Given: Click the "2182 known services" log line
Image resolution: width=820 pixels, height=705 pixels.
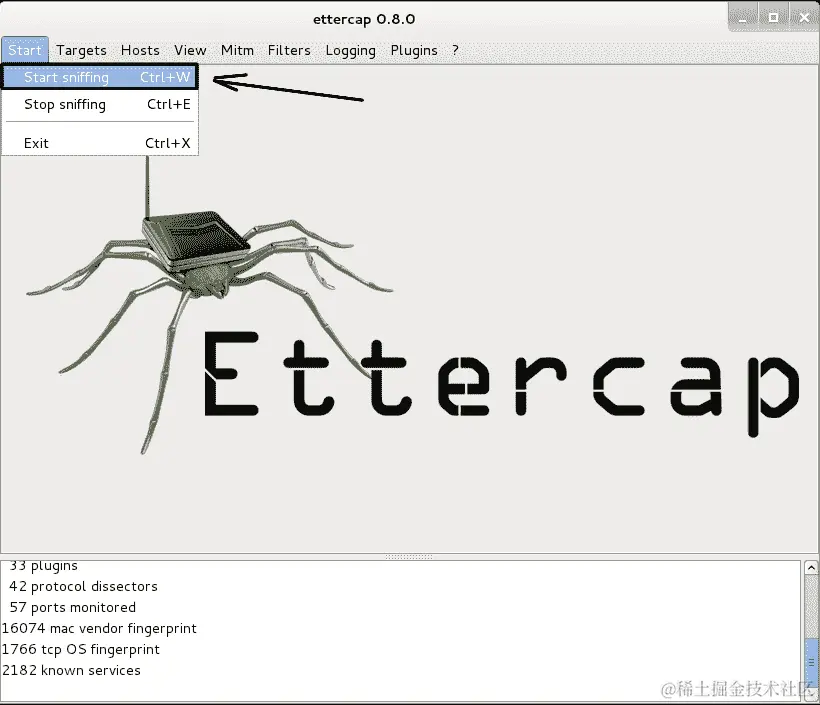Looking at the screenshot, I should (x=71, y=670).
